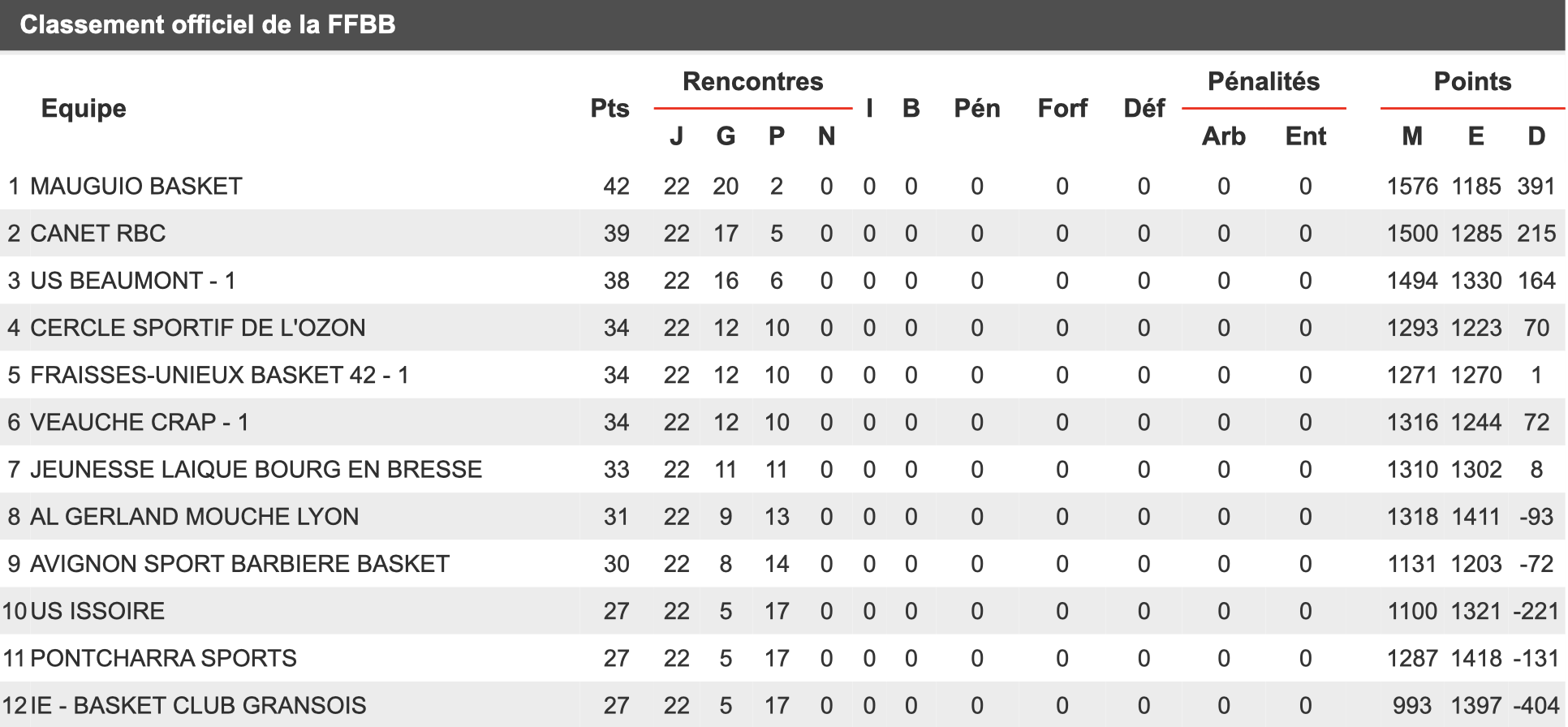Click the Classement officiel de la FFBB title
Viewport: 1568px width, 727px height.
tap(208, 24)
